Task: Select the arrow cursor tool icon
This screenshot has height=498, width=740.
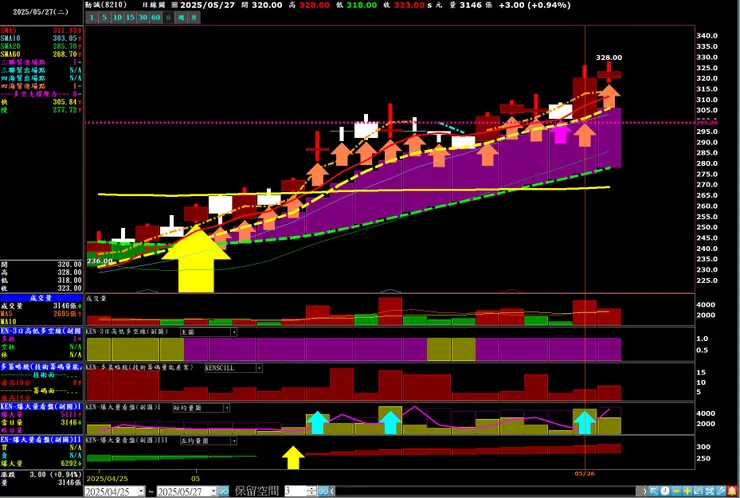Action: tap(654, 491)
